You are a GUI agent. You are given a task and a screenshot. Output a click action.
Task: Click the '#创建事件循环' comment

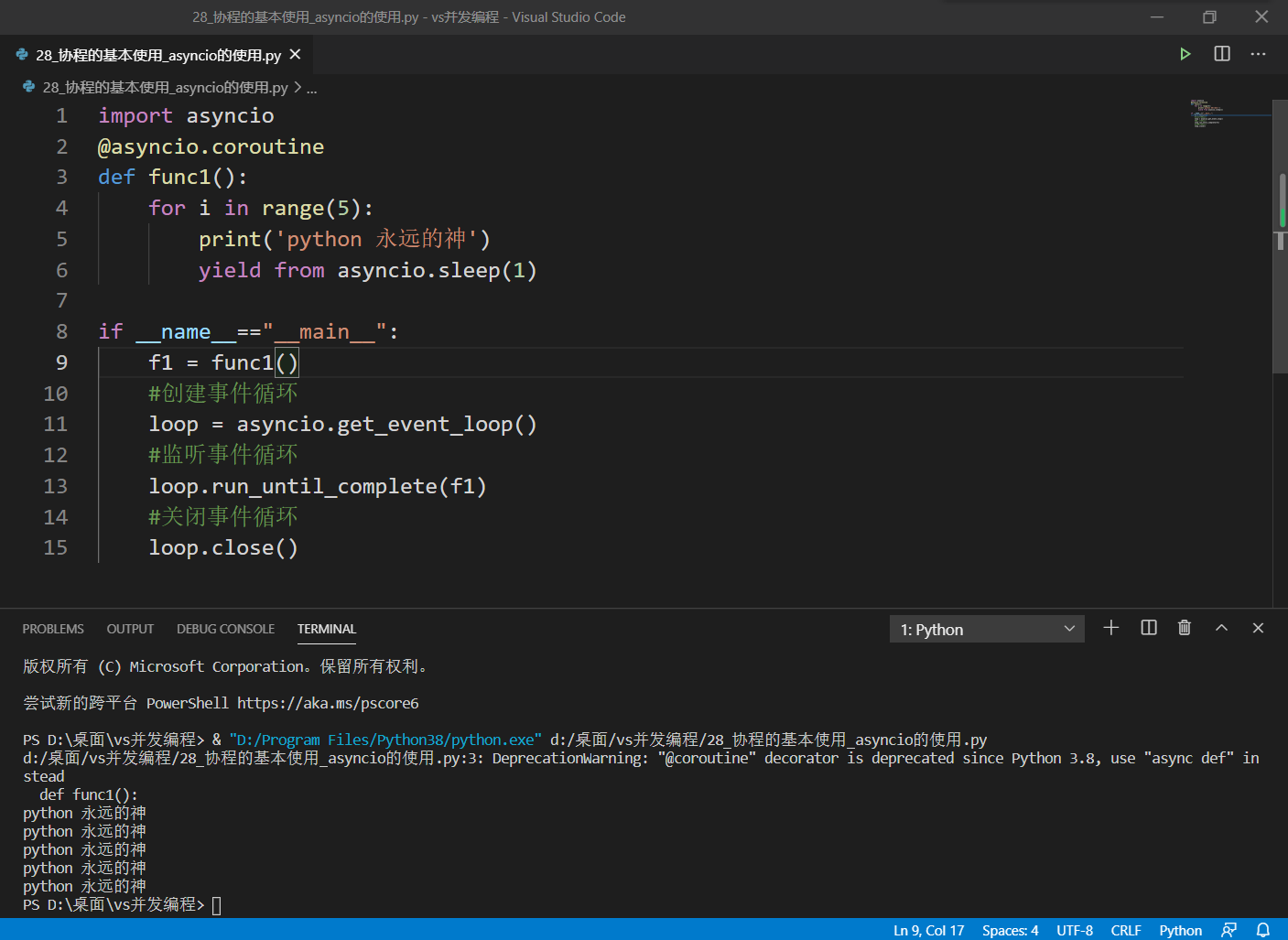(223, 394)
